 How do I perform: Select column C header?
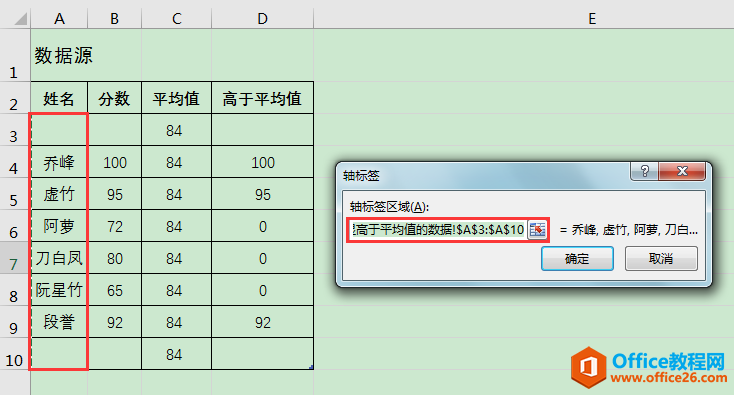(176, 19)
